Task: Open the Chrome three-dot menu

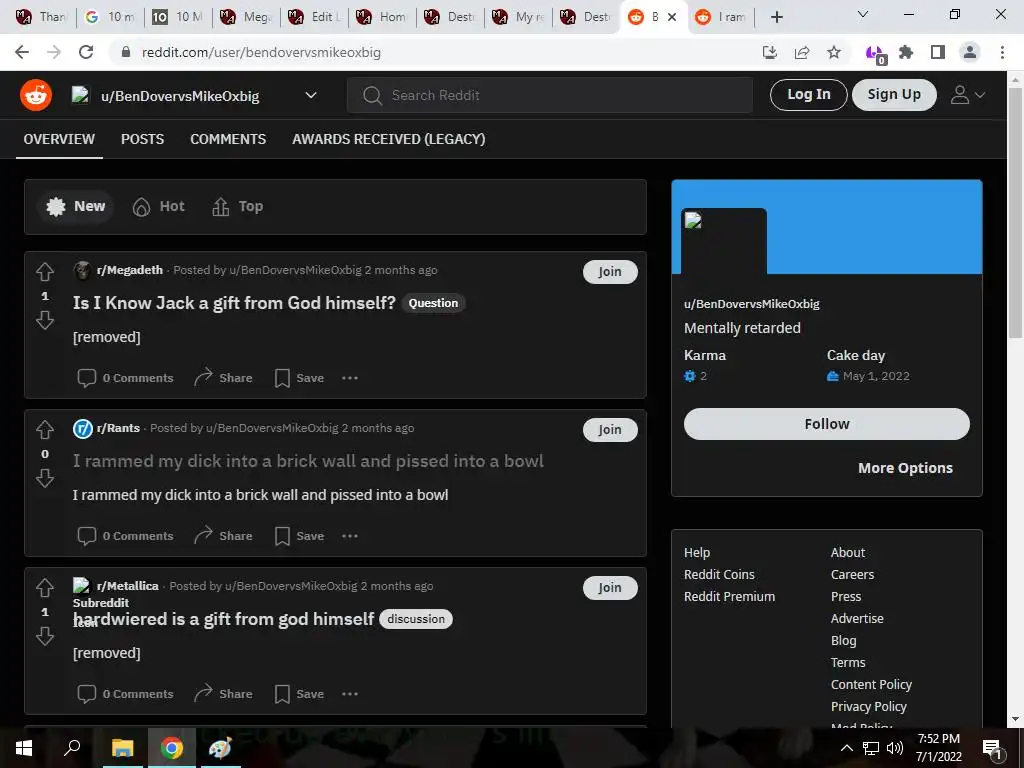Action: click(1002, 52)
